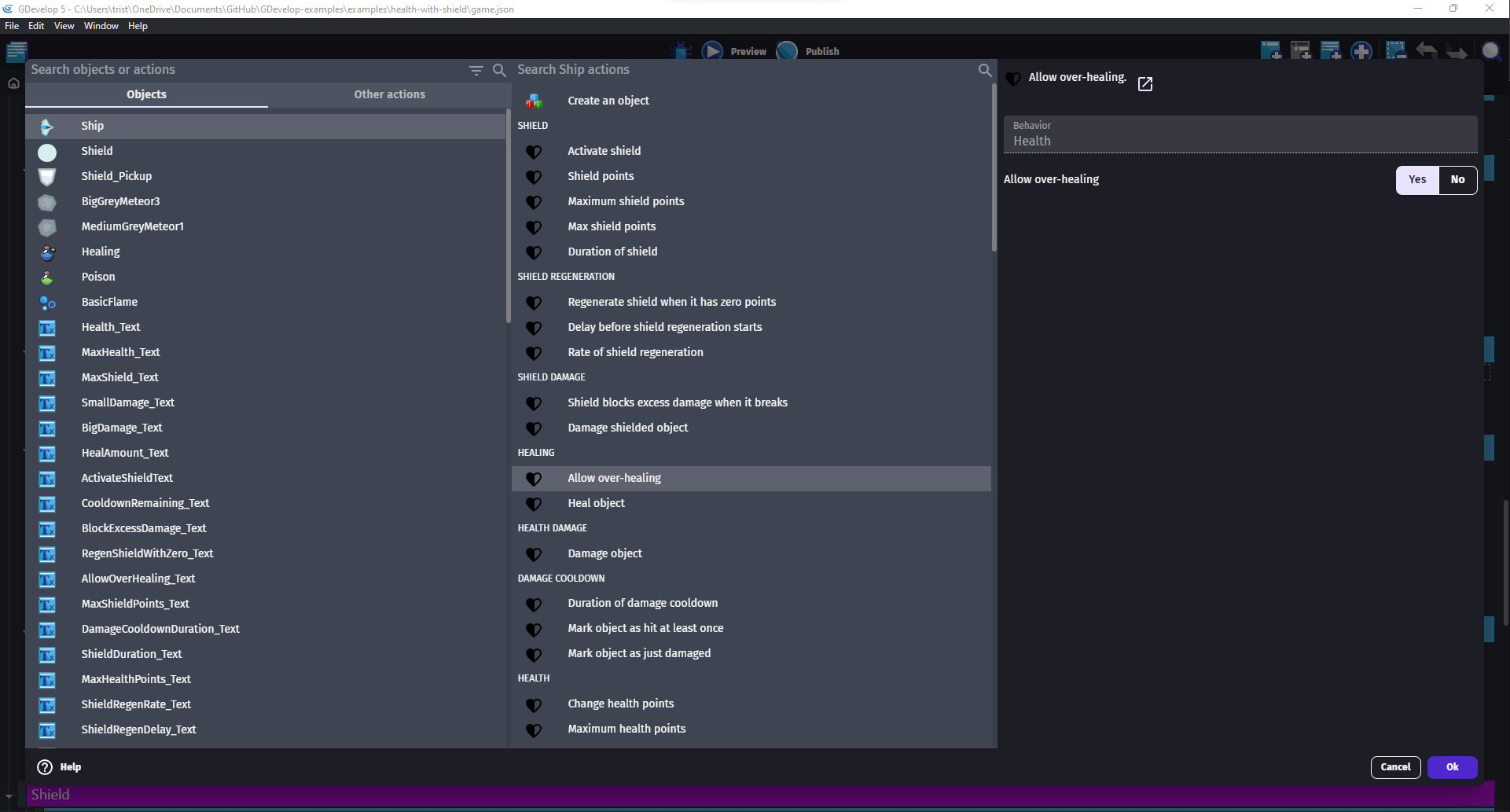Image resolution: width=1510 pixels, height=812 pixels.
Task: Click the heart icon beside Damage object
Action: tap(534, 554)
